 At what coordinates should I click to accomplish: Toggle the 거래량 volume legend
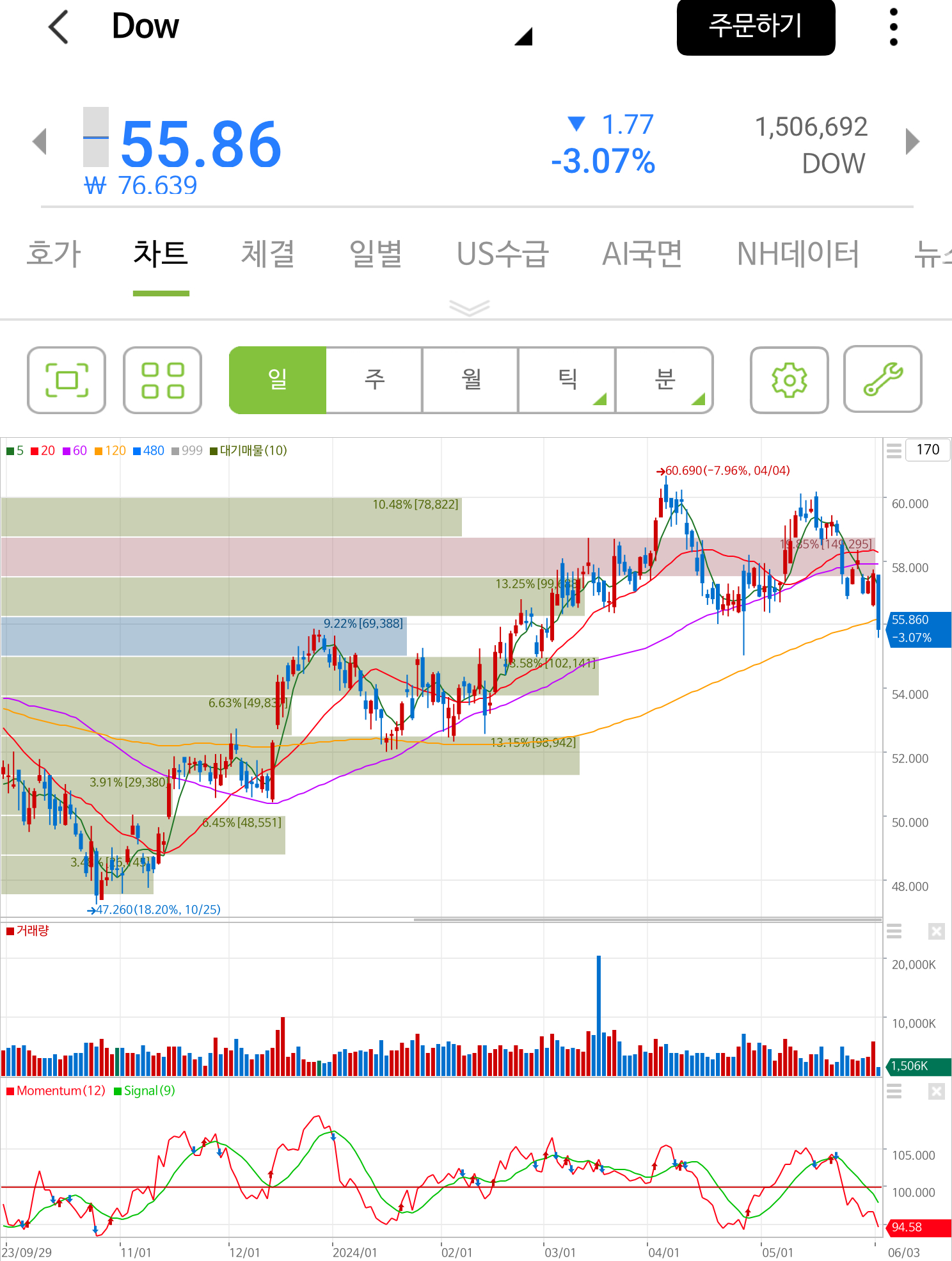click(28, 931)
